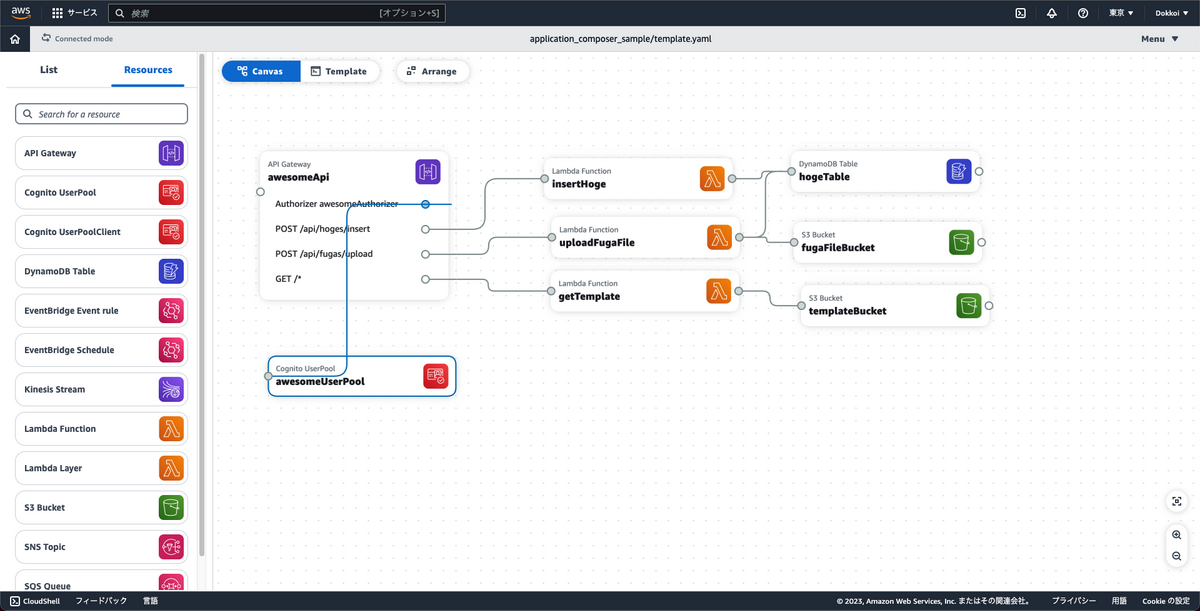Image resolution: width=1200 pixels, height=611 pixels.
Task: Click templateBucket right connection port
Action: pos(989,305)
